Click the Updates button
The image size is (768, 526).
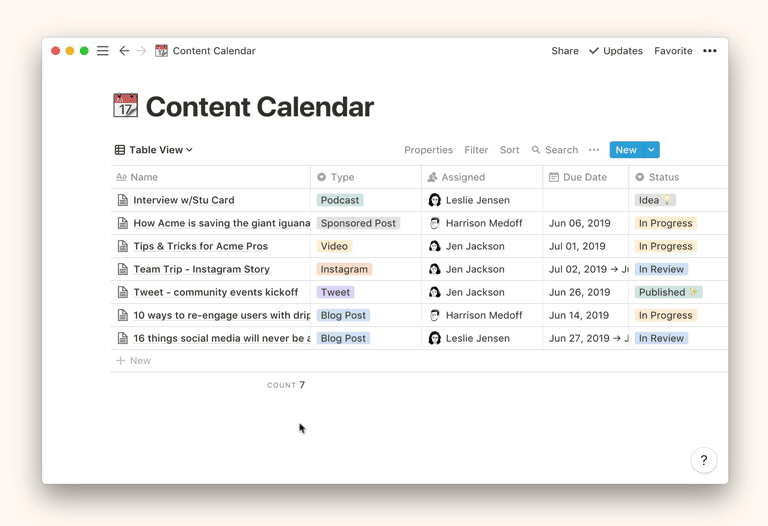616,51
